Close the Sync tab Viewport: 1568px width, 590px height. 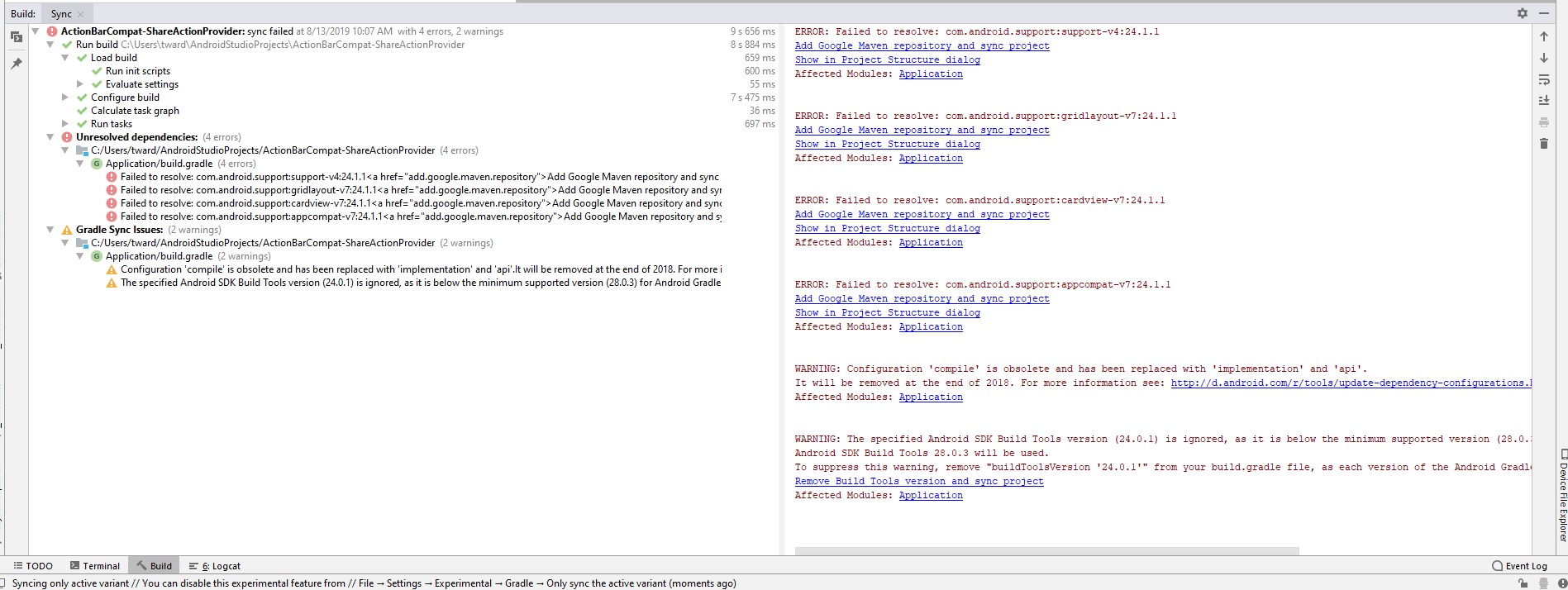(80, 14)
